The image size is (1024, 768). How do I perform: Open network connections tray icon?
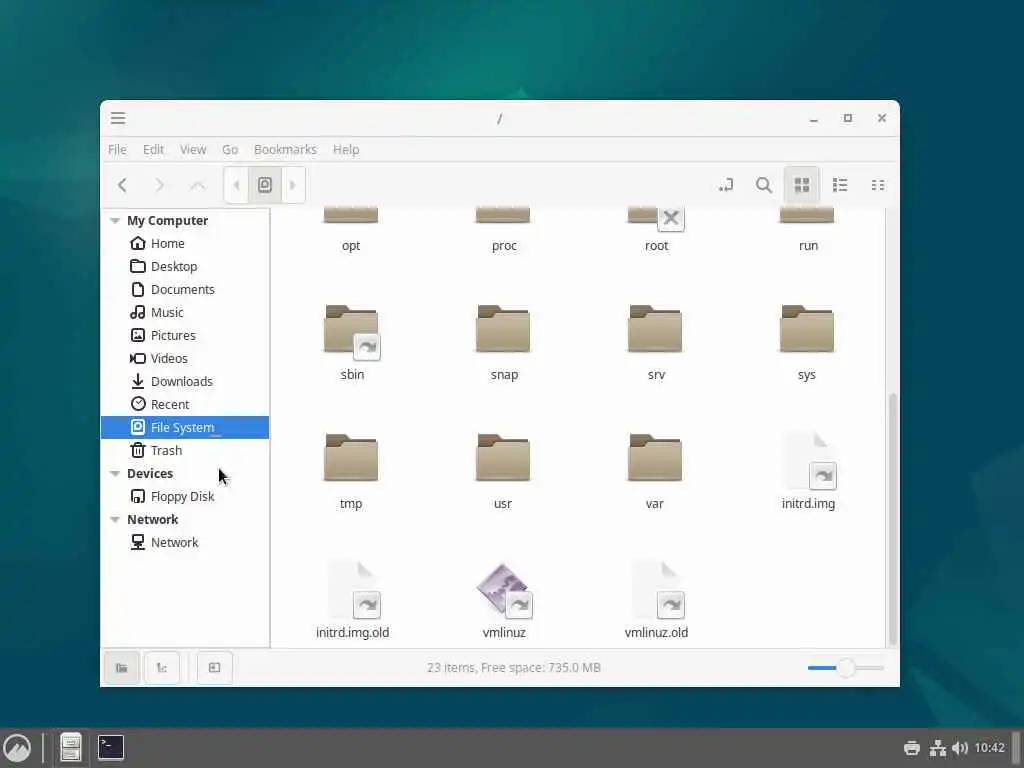pos(938,748)
